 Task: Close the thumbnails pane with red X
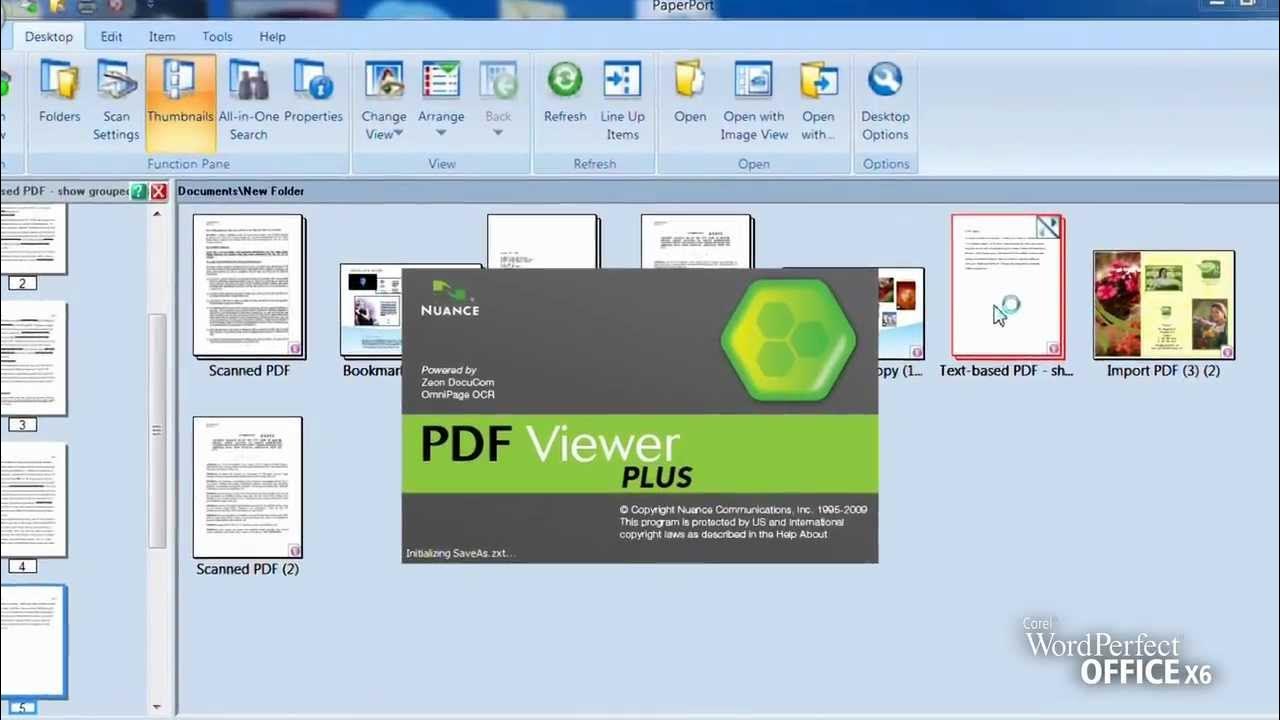(x=159, y=191)
